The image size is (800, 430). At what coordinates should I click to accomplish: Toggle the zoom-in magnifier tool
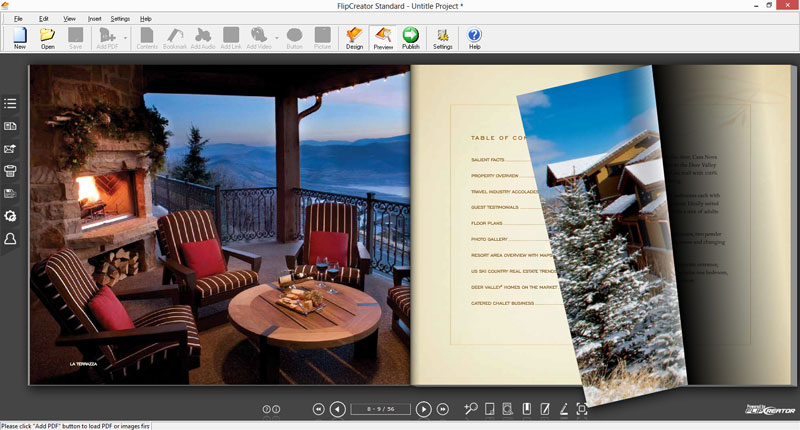tap(471, 409)
